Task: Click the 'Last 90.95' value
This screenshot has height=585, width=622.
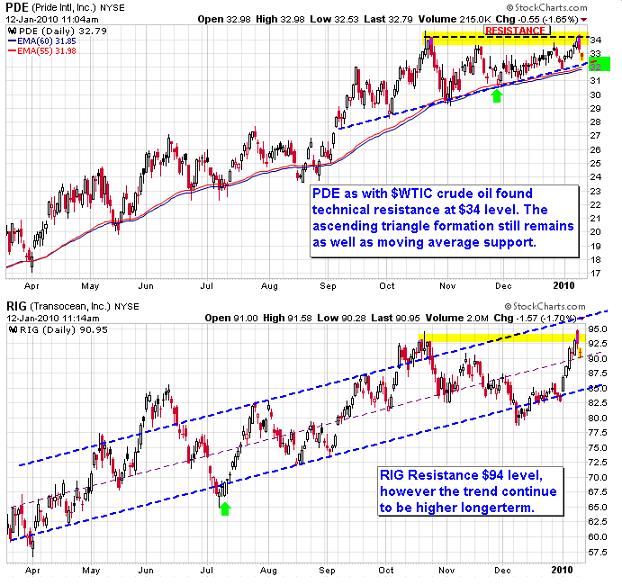Action: pyautogui.click(x=395, y=318)
